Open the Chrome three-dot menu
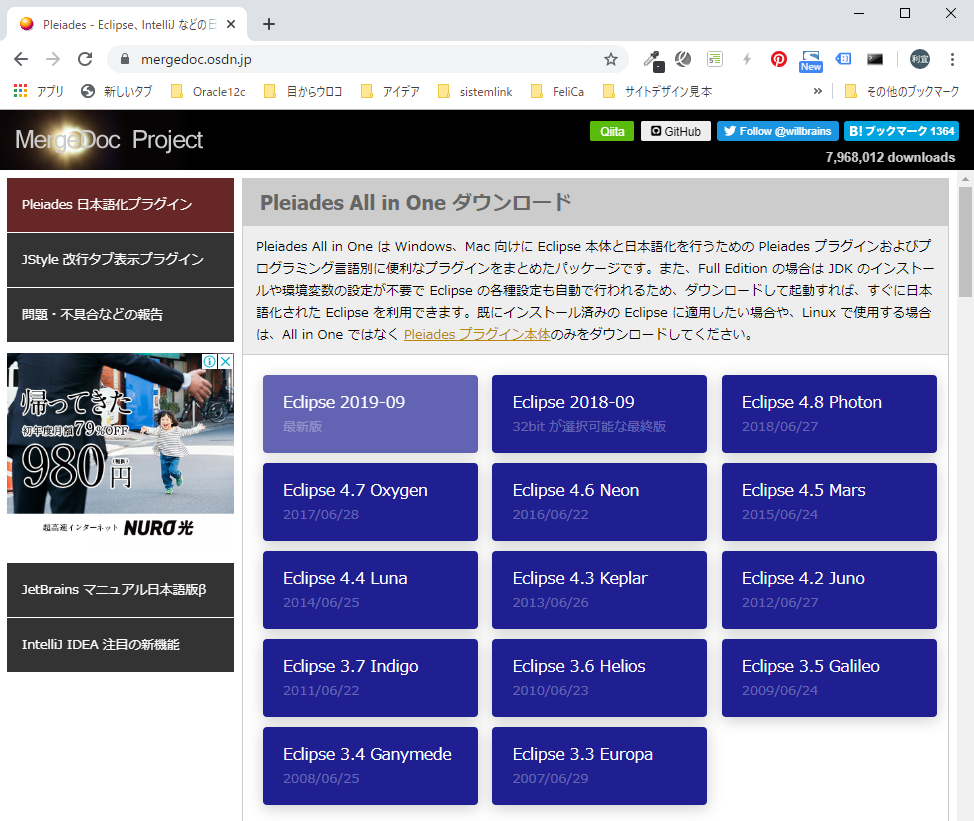The height and width of the screenshot is (821, 974). coord(952,59)
